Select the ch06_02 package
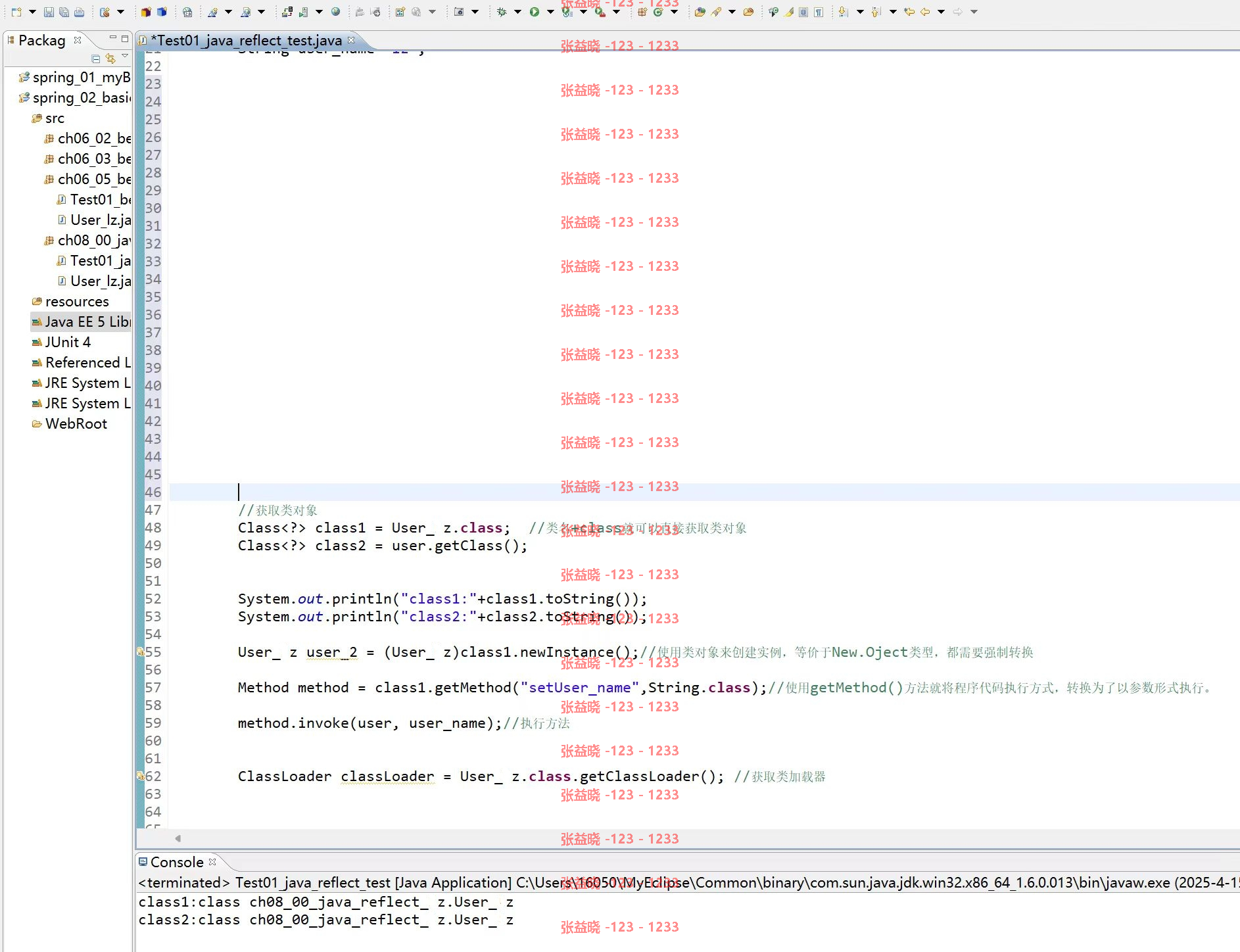 87,139
